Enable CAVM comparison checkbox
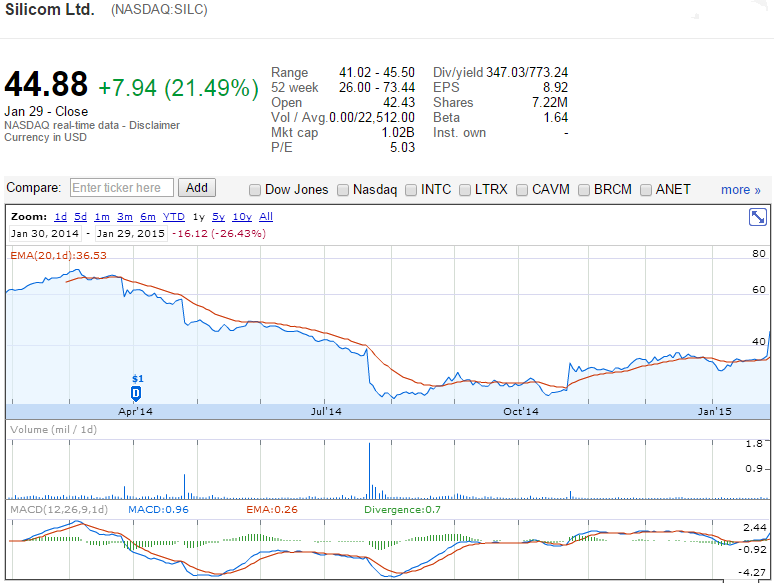The height and width of the screenshot is (583, 774). pyautogui.click(x=522, y=190)
